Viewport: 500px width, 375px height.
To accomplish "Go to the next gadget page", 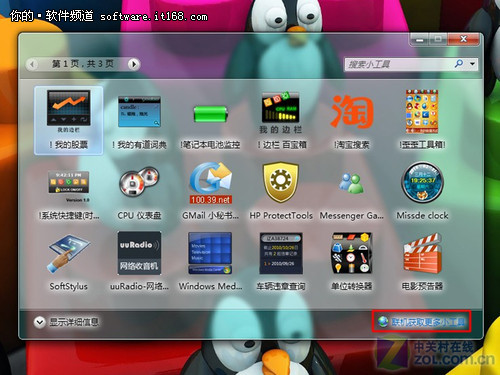I will tap(134, 64).
